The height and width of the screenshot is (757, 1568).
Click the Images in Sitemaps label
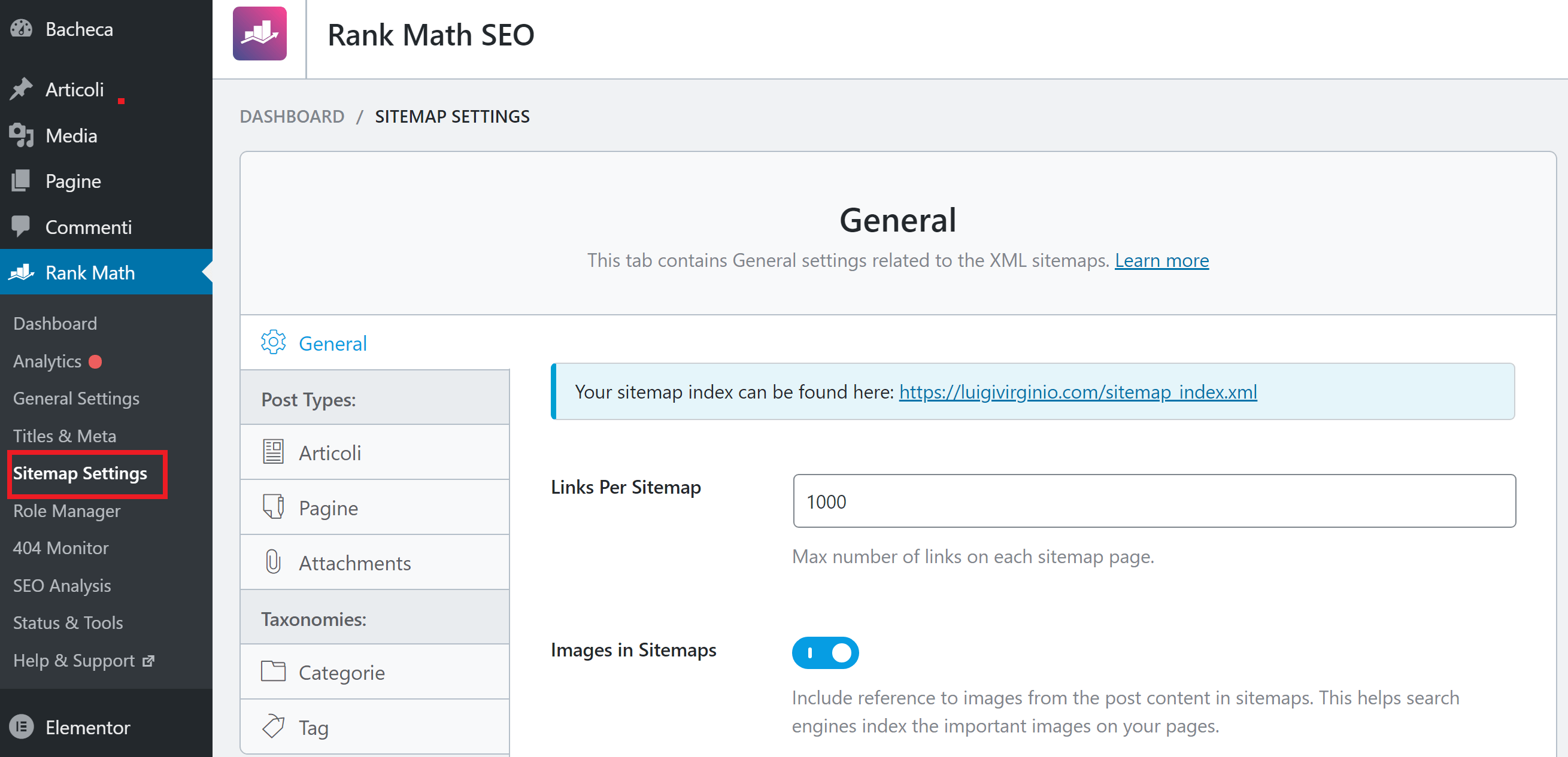(633, 650)
